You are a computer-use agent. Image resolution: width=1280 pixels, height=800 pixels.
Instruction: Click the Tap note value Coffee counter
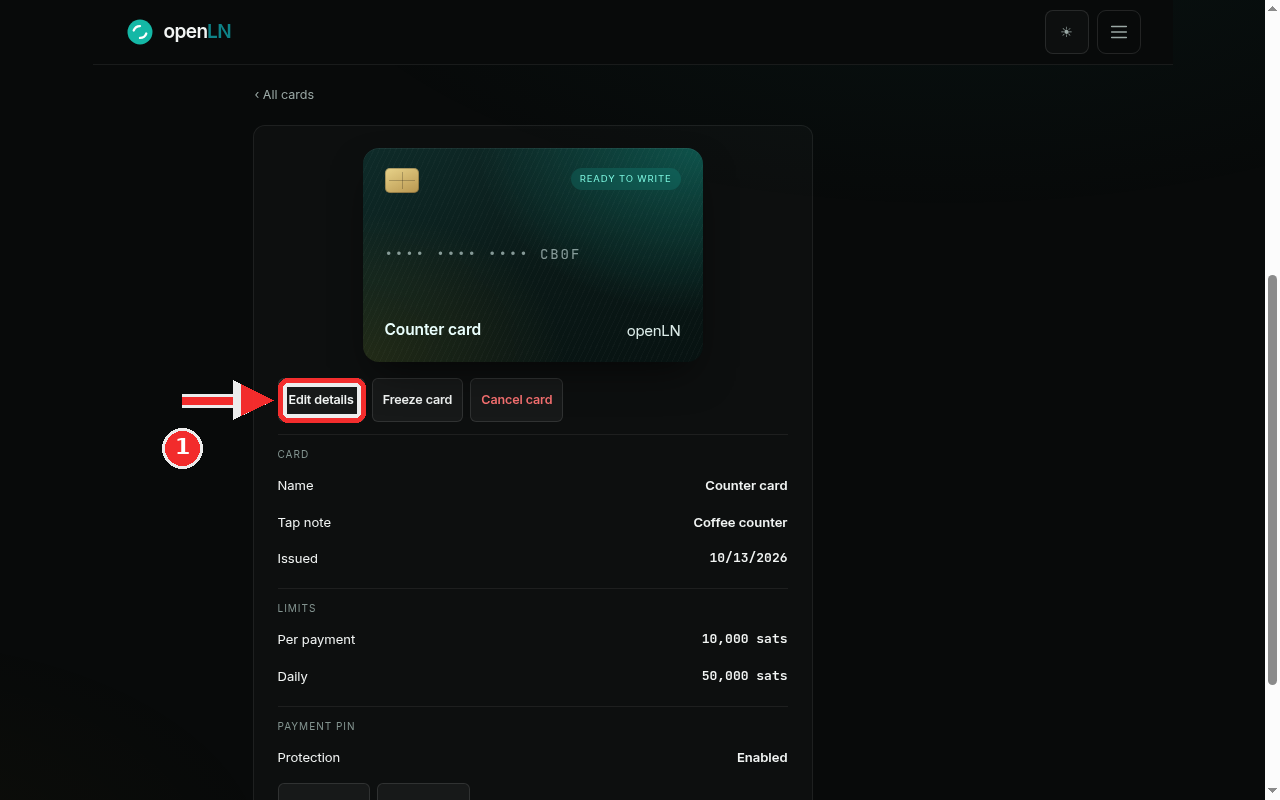[x=740, y=523]
